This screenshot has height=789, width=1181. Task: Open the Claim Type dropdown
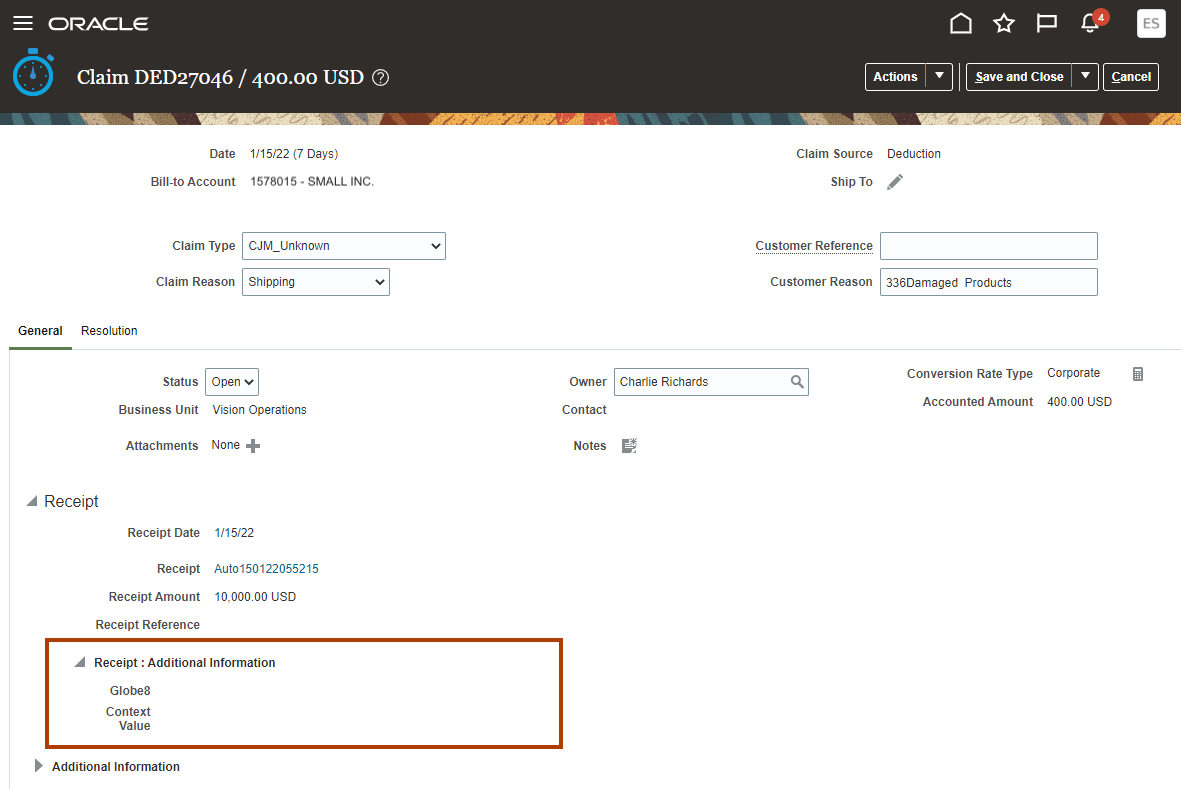[343, 245]
